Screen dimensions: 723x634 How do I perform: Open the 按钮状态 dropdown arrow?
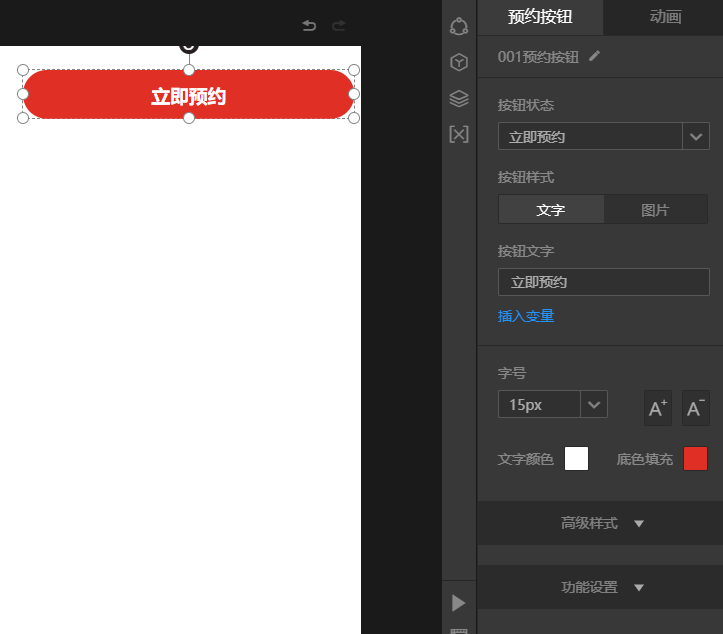[696, 136]
